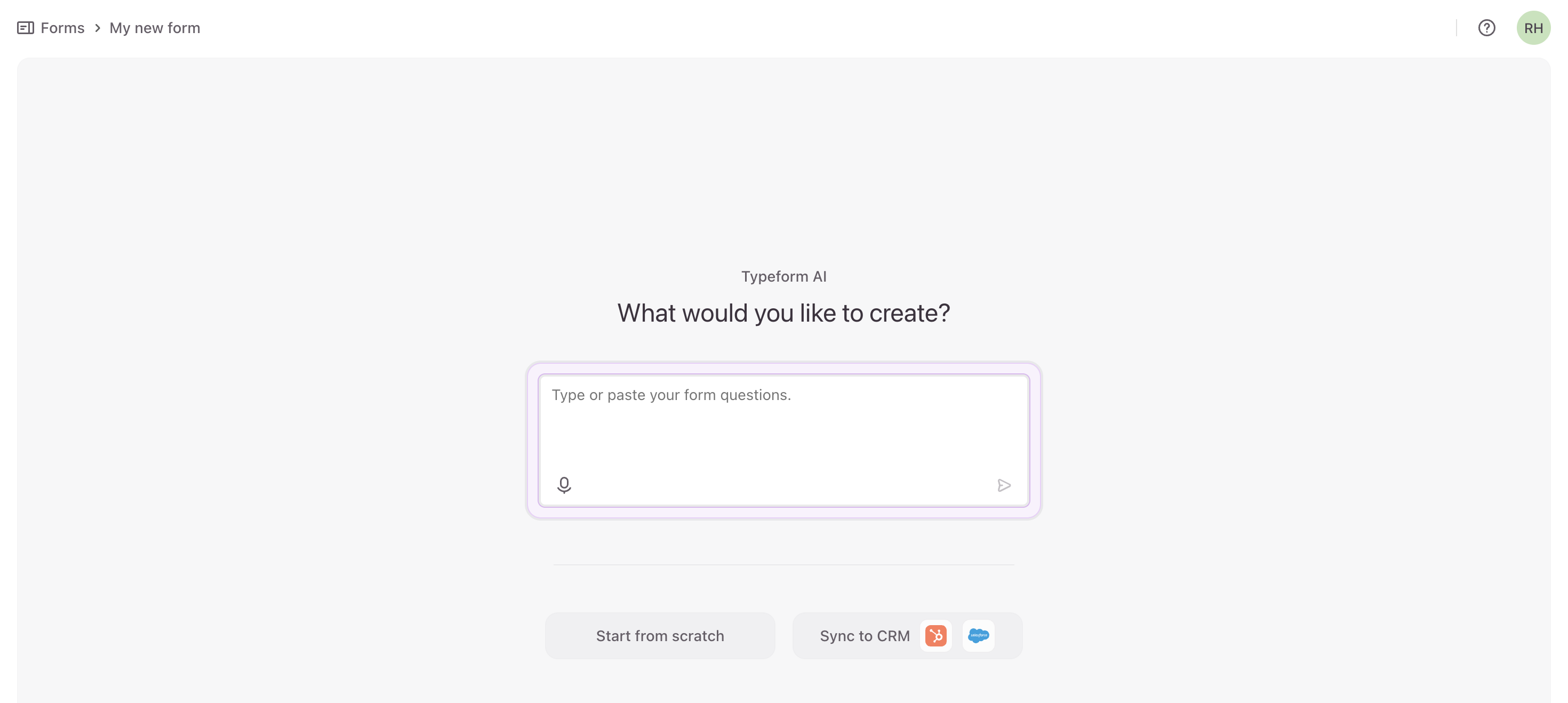Click the horizontal divider below the prompt box
1568x703 pixels.
(783, 565)
